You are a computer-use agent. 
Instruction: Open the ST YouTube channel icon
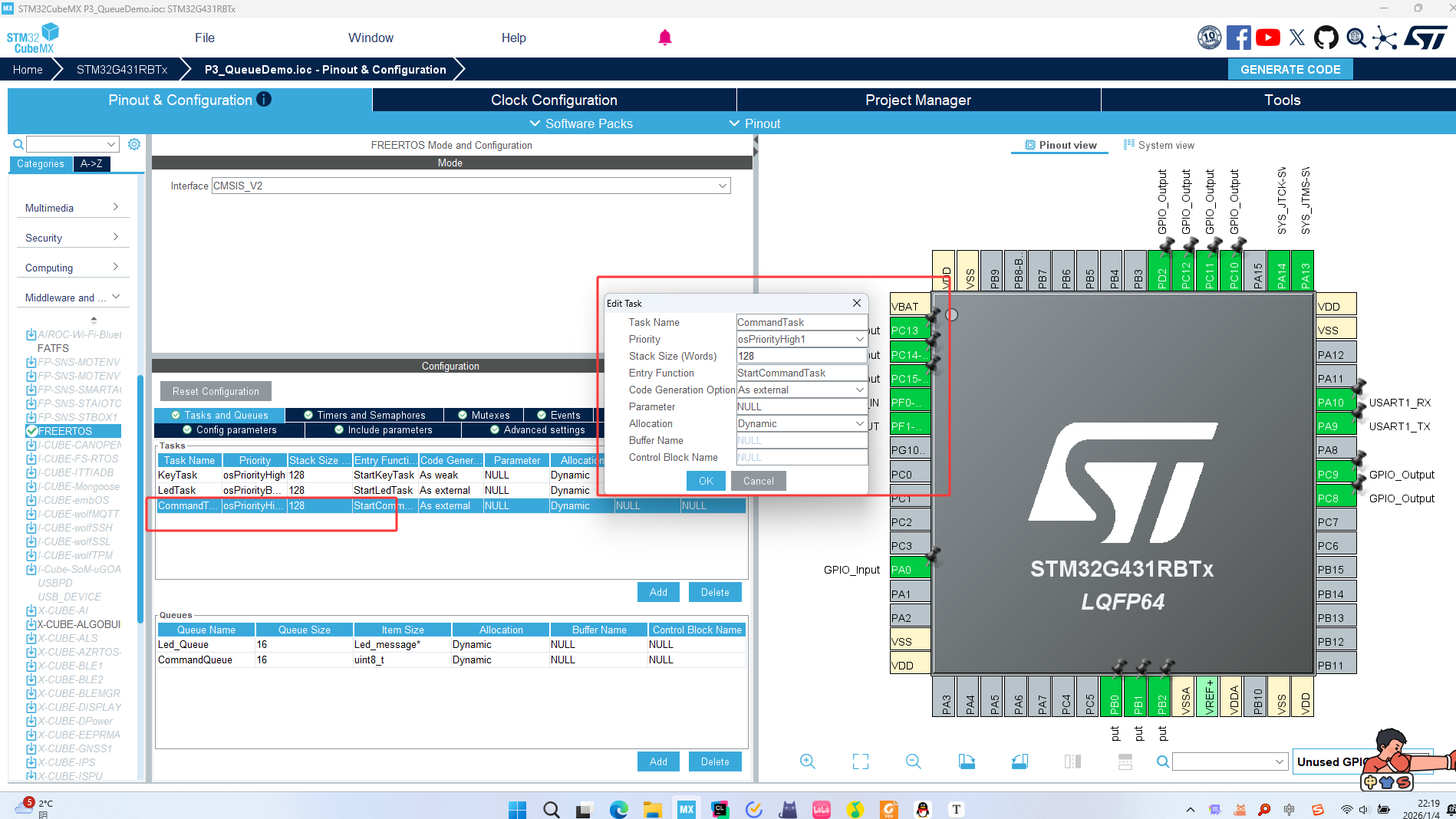coord(1268,38)
